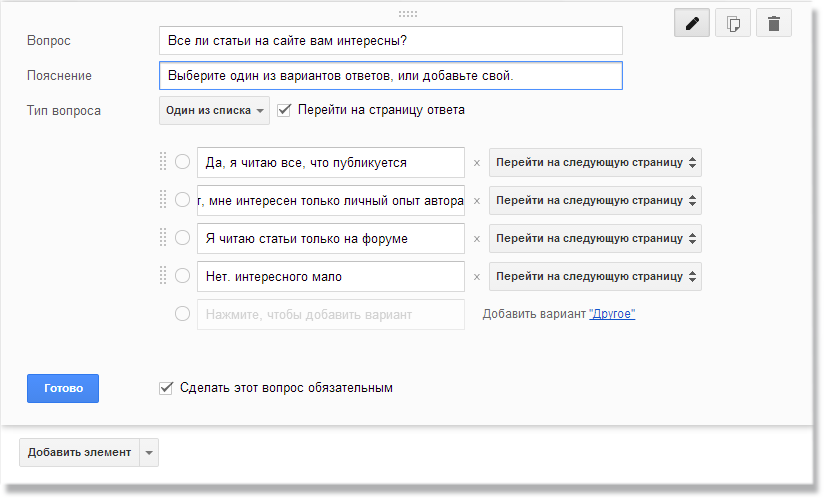This screenshot has height=500, width=830.
Task: Click "Нажмите, чтобы добавить вариант" field
Action: pyautogui.click(x=330, y=314)
